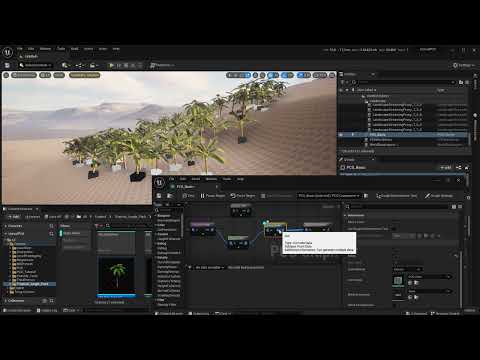Click the static mesh thumbnail in the PCG details
The height and width of the screenshot is (360, 480).
pyautogui.click(x=398, y=281)
